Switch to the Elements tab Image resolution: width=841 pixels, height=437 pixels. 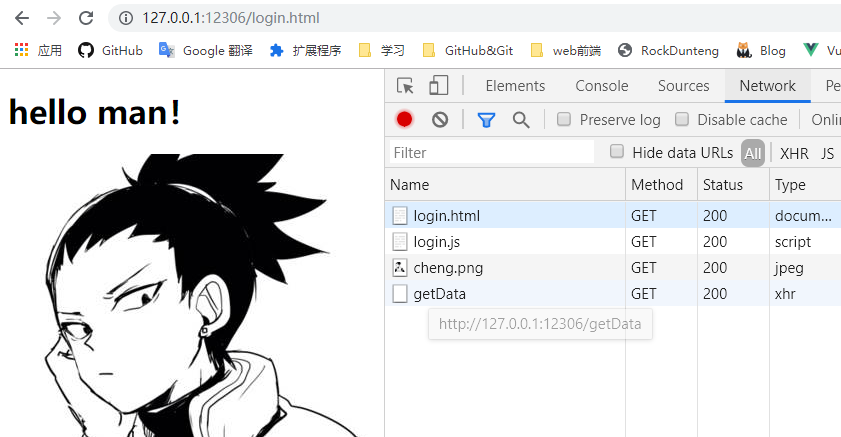coord(515,86)
